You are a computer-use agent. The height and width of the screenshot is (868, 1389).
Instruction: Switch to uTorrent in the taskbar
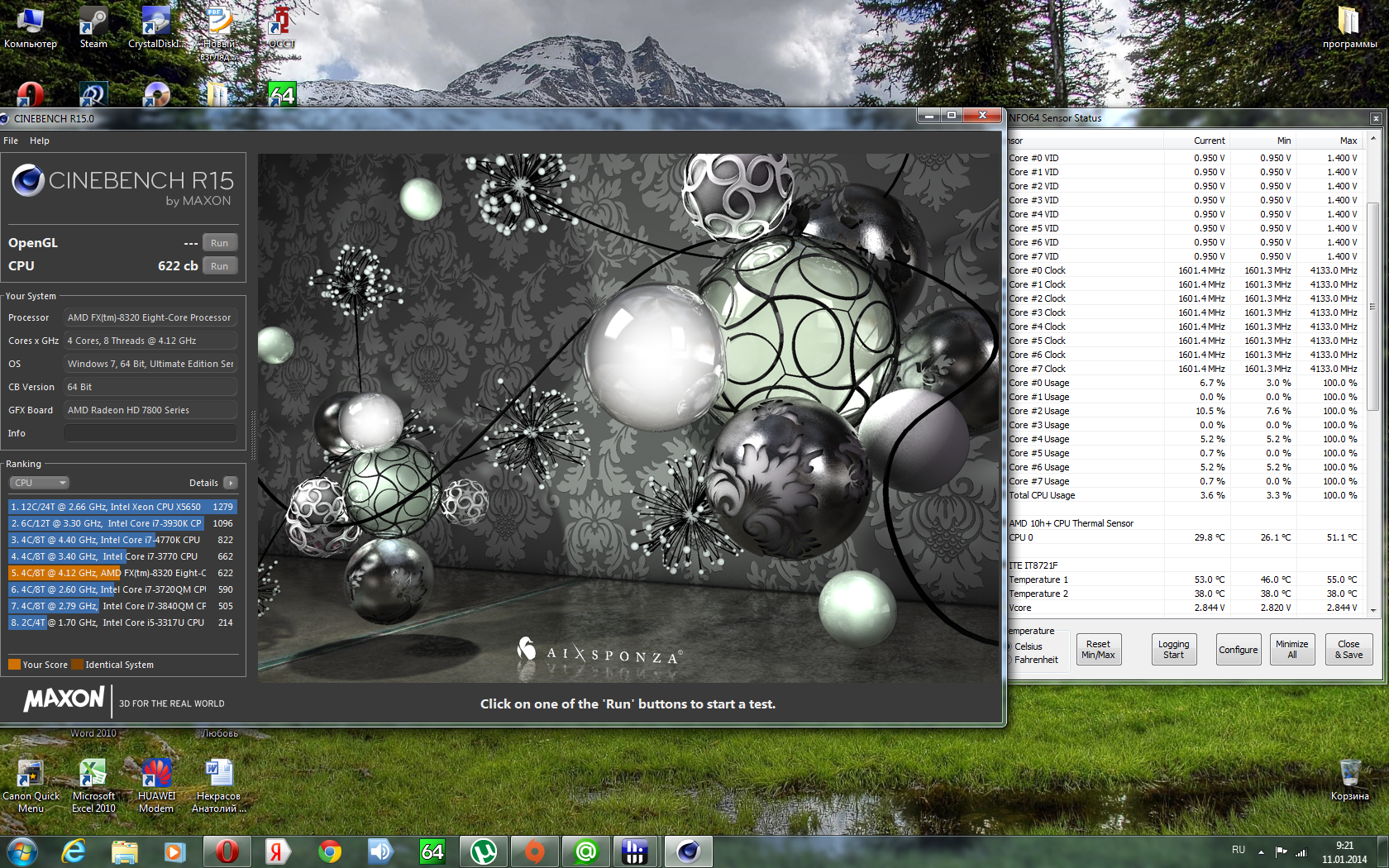484,851
